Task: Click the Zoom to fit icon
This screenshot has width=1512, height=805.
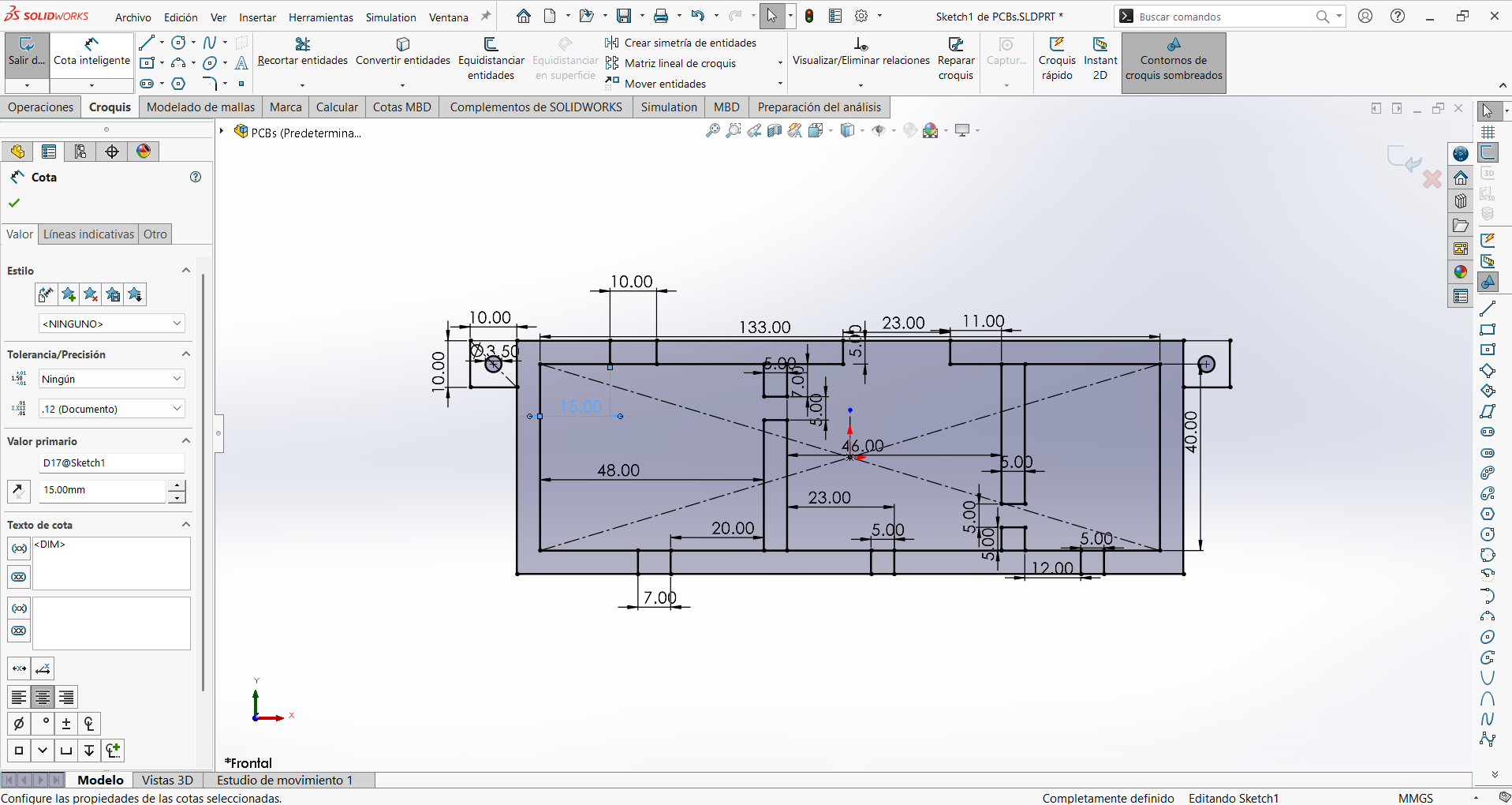Action: tap(712, 130)
